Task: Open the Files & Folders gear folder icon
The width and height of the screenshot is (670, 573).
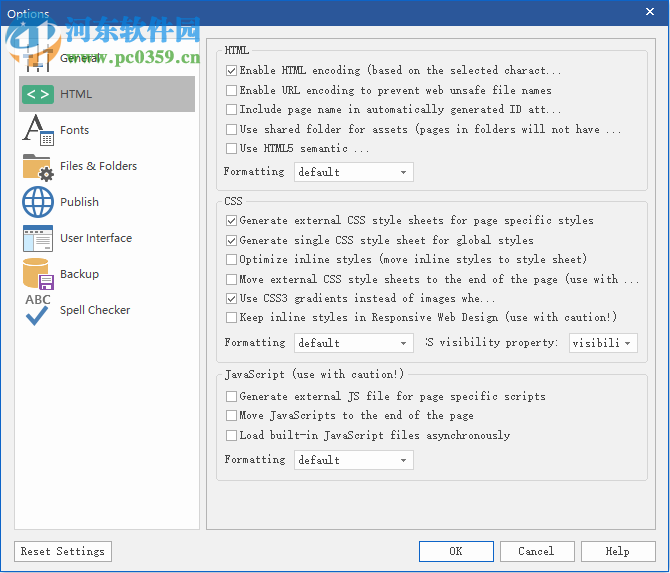Action: click(x=38, y=167)
